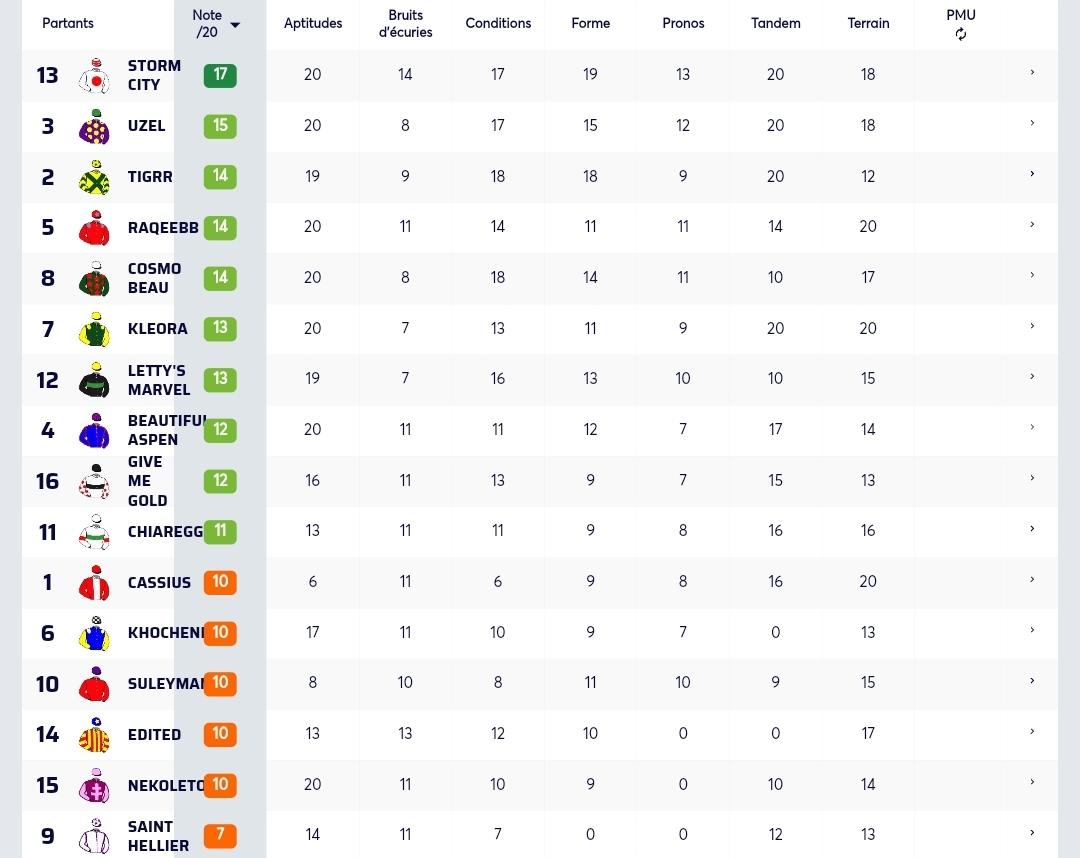The image size is (1080, 858).
Task: Click Cassius's orange 10 score badge
Action: 220,582
